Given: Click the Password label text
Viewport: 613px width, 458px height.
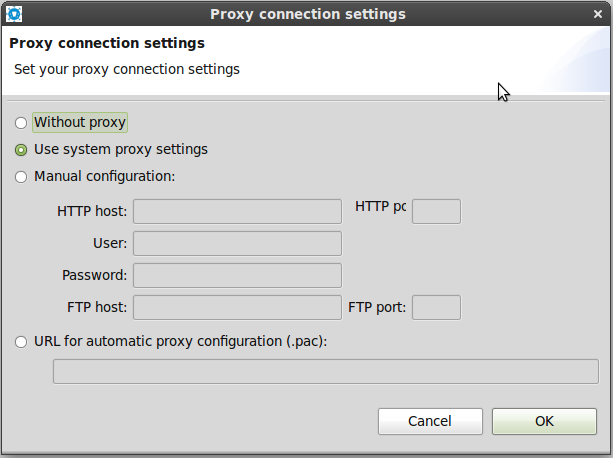Looking at the screenshot, I should coord(94,276).
